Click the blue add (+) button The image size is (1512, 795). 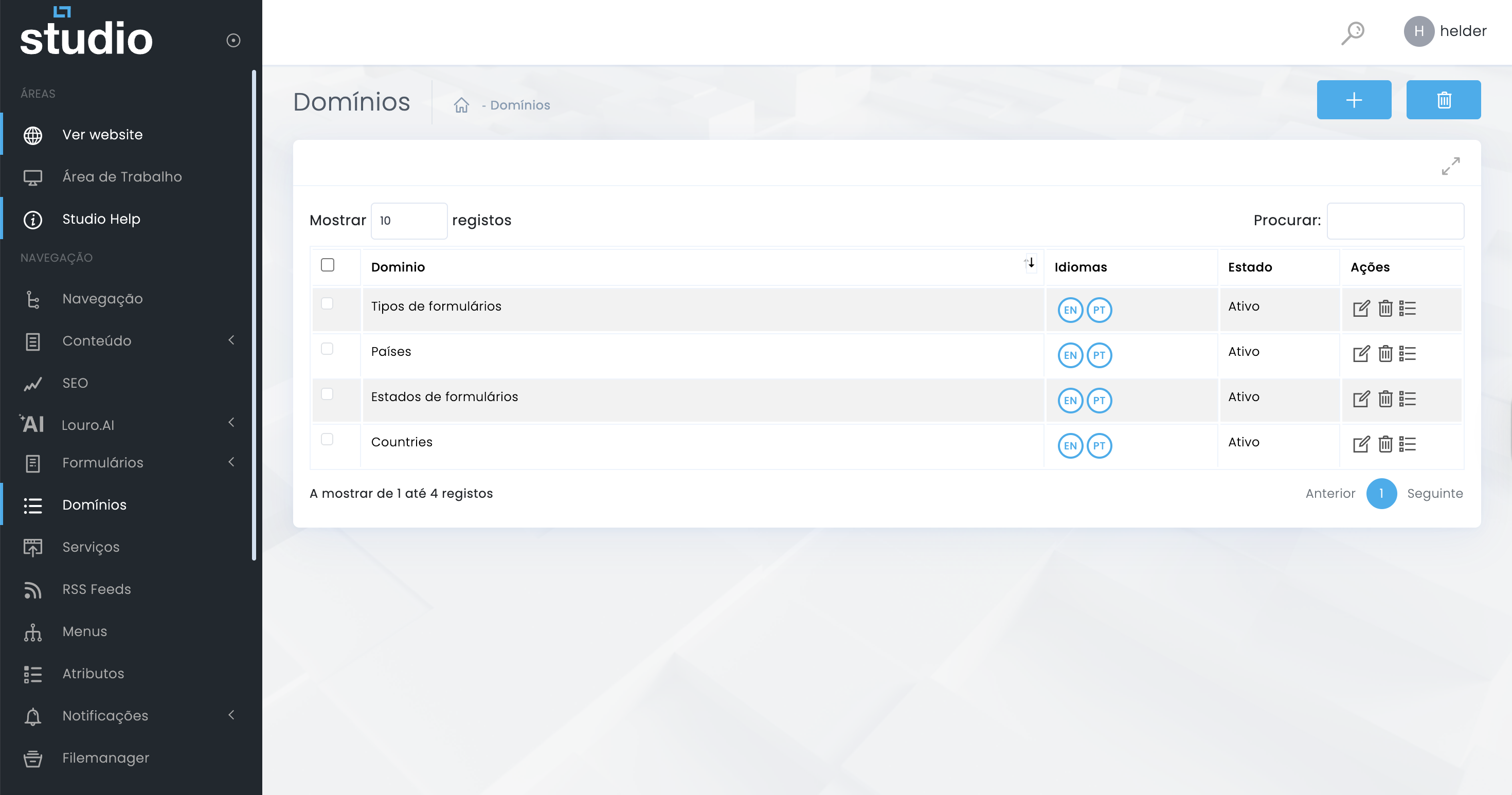click(x=1354, y=99)
